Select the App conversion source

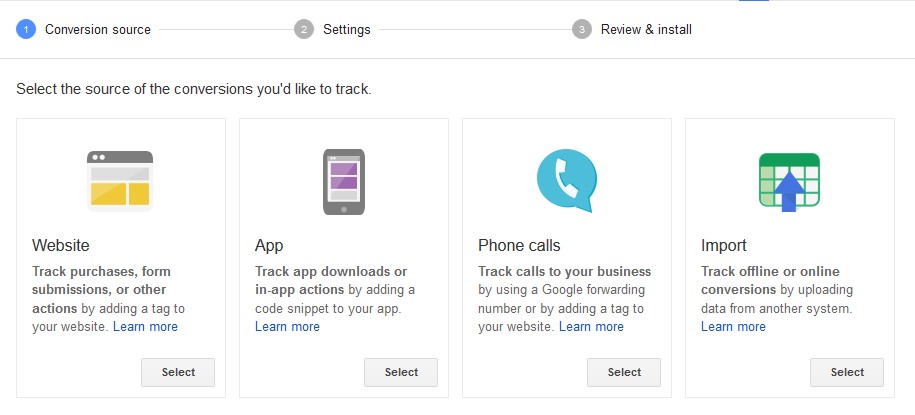click(x=401, y=372)
